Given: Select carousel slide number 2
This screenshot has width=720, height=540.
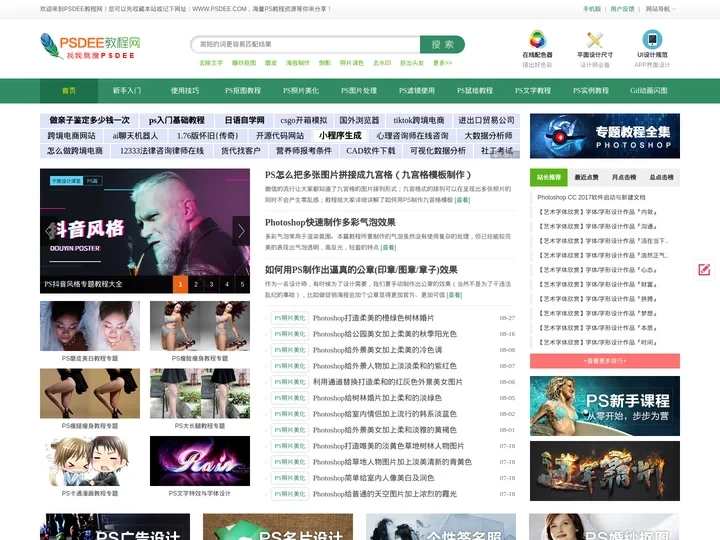Looking at the screenshot, I should (x=196, y=284).
